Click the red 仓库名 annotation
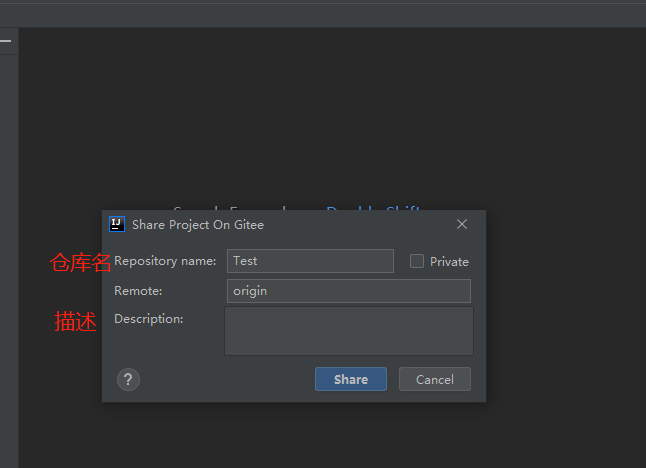This screenshot has width=646, height=468. [x=81, y=263]
